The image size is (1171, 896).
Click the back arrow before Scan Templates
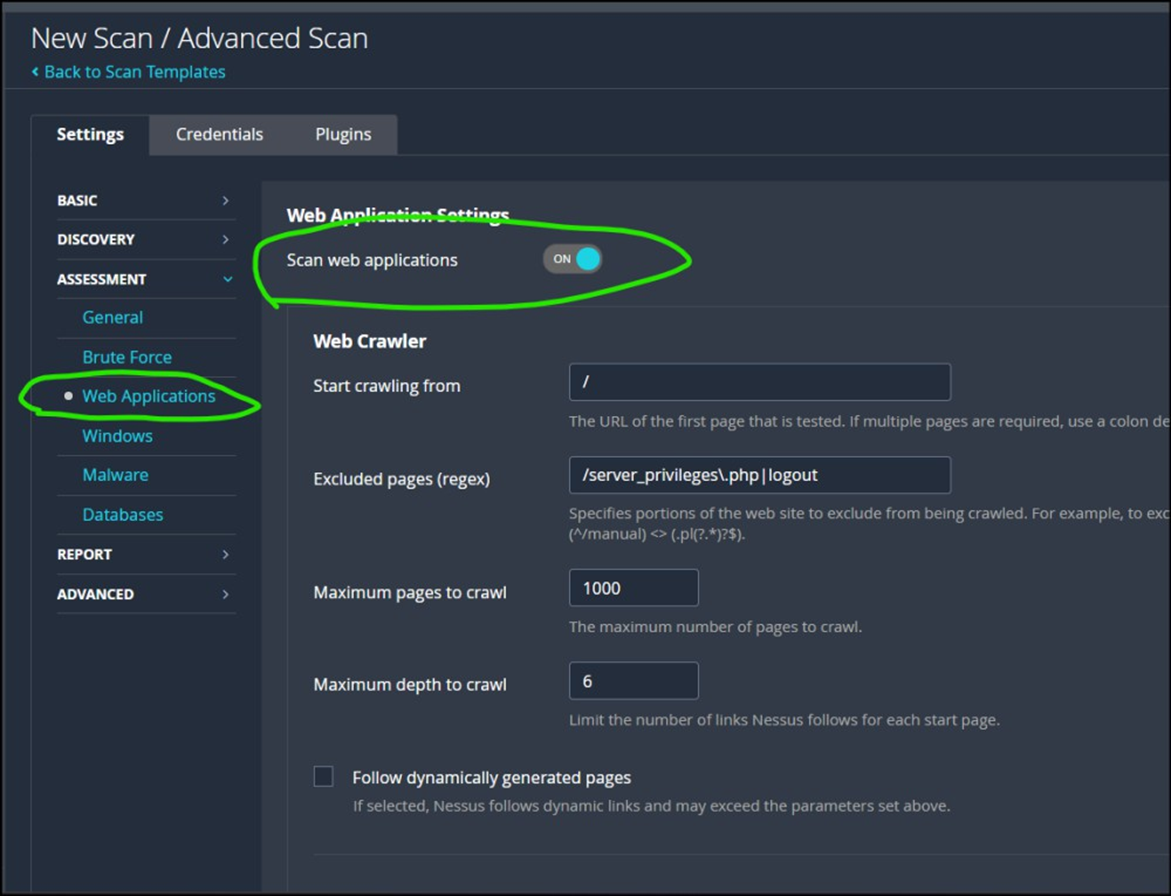coord(35,72)
